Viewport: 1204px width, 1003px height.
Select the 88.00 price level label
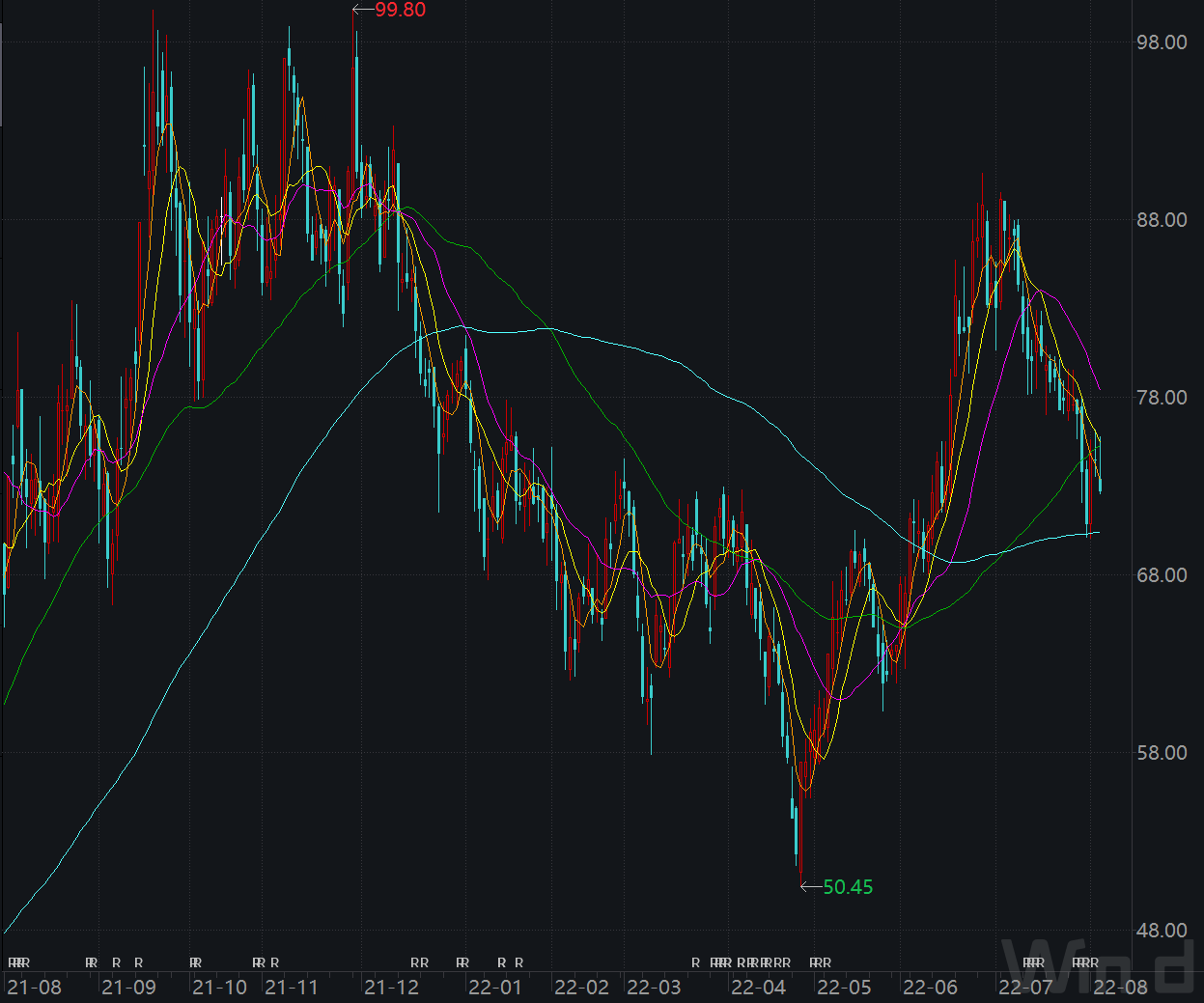tap(1162, 220)
